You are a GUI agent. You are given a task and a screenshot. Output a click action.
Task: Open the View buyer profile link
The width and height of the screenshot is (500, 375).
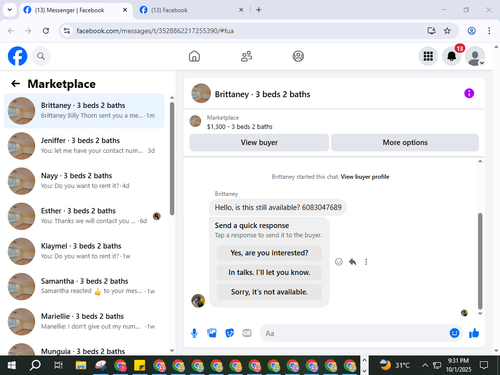[x=365, y=177]
